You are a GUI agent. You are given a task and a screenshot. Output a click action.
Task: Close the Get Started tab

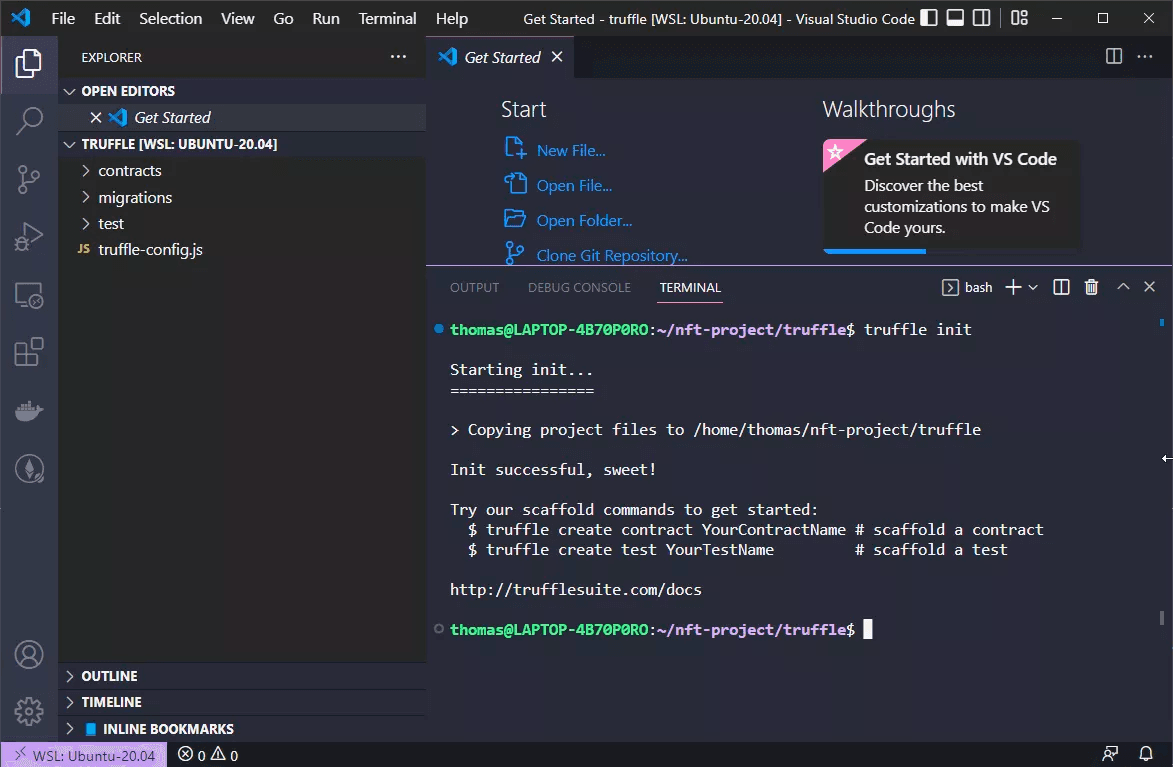click(557, 57)
